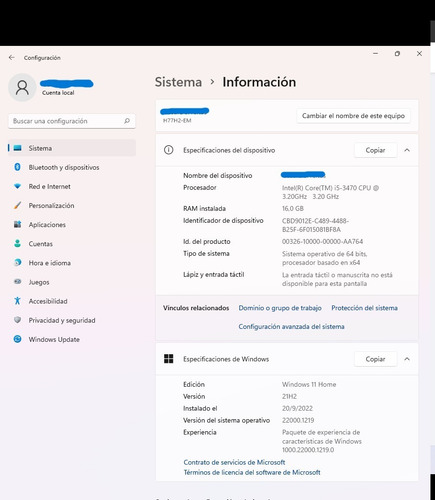Open Red e Internet settings

(72, 186)
